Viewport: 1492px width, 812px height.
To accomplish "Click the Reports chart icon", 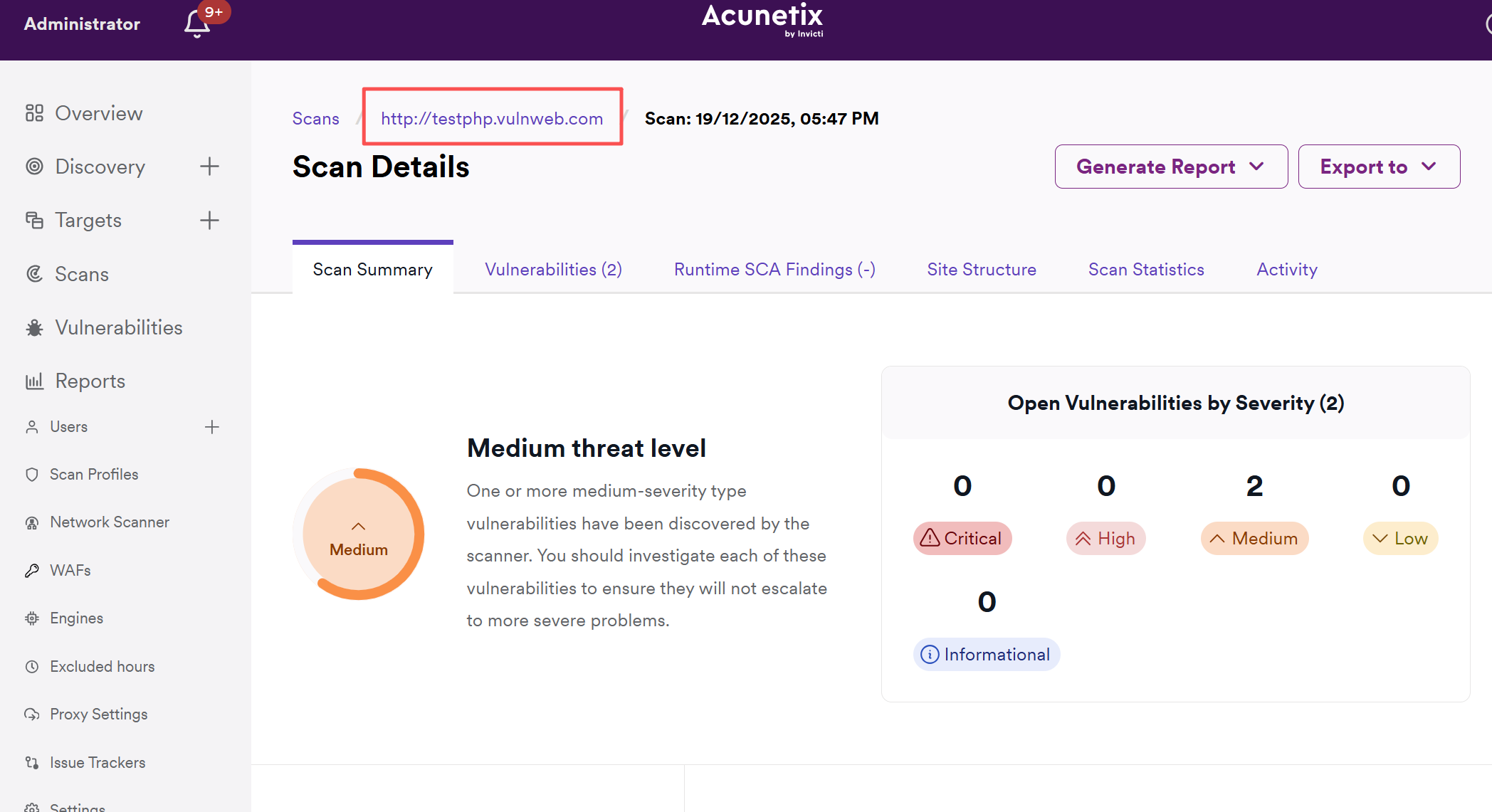I will click(x=34, y=381).
